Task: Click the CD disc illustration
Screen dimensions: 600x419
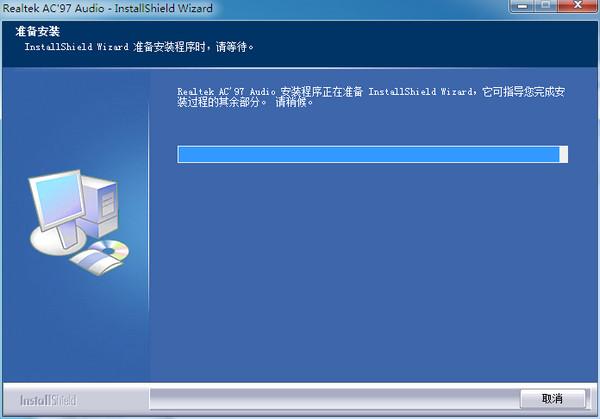Action: [x=111, y=249]
